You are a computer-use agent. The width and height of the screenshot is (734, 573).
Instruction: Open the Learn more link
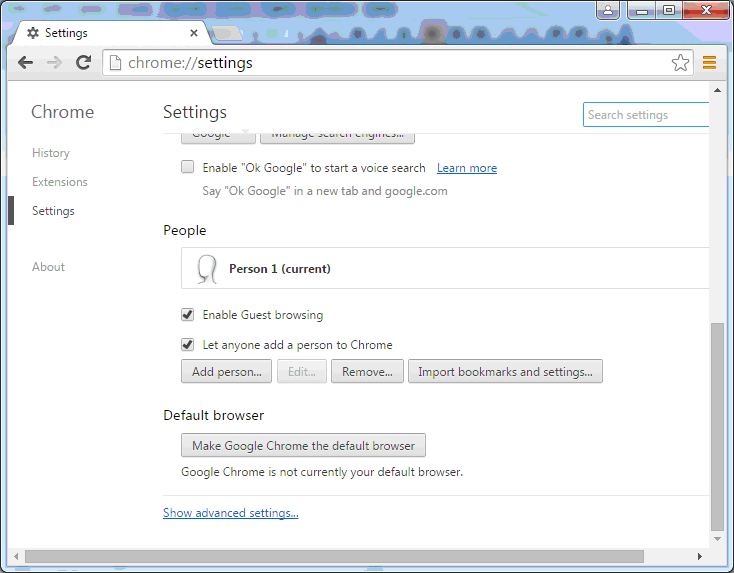467,168
